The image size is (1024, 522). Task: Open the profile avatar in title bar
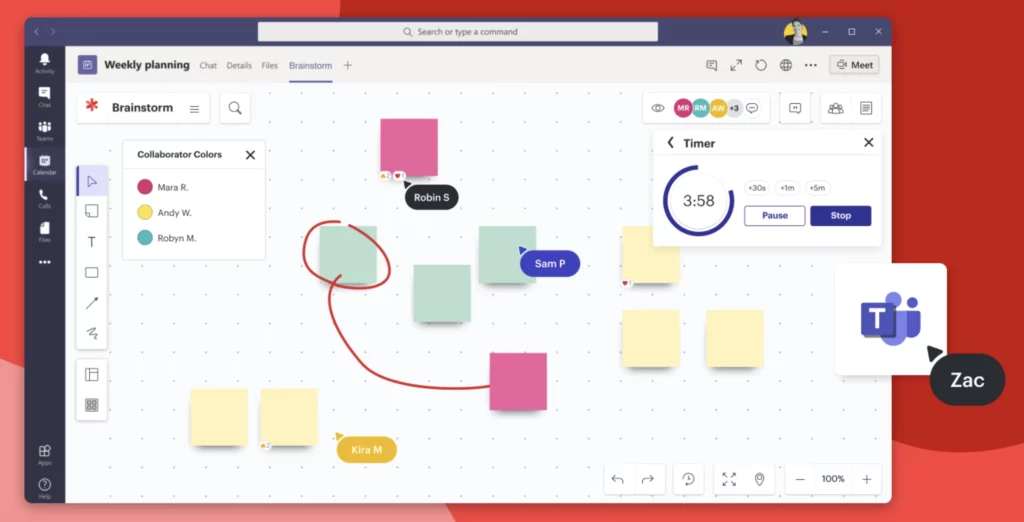pos(795,32)
